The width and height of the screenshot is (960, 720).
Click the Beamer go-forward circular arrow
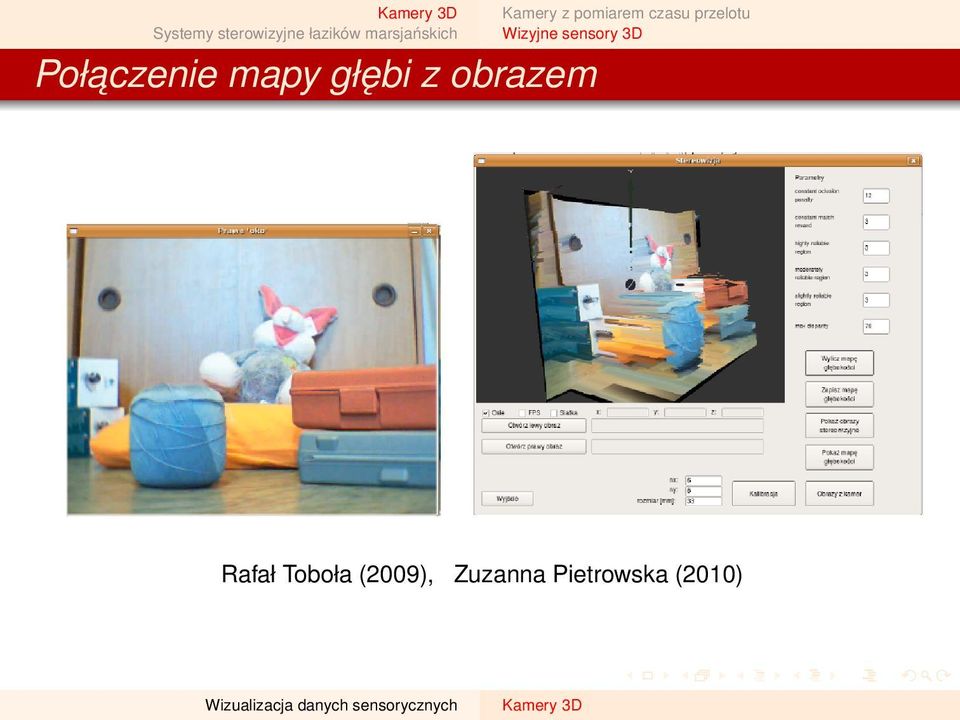click(x=942, y=676)
